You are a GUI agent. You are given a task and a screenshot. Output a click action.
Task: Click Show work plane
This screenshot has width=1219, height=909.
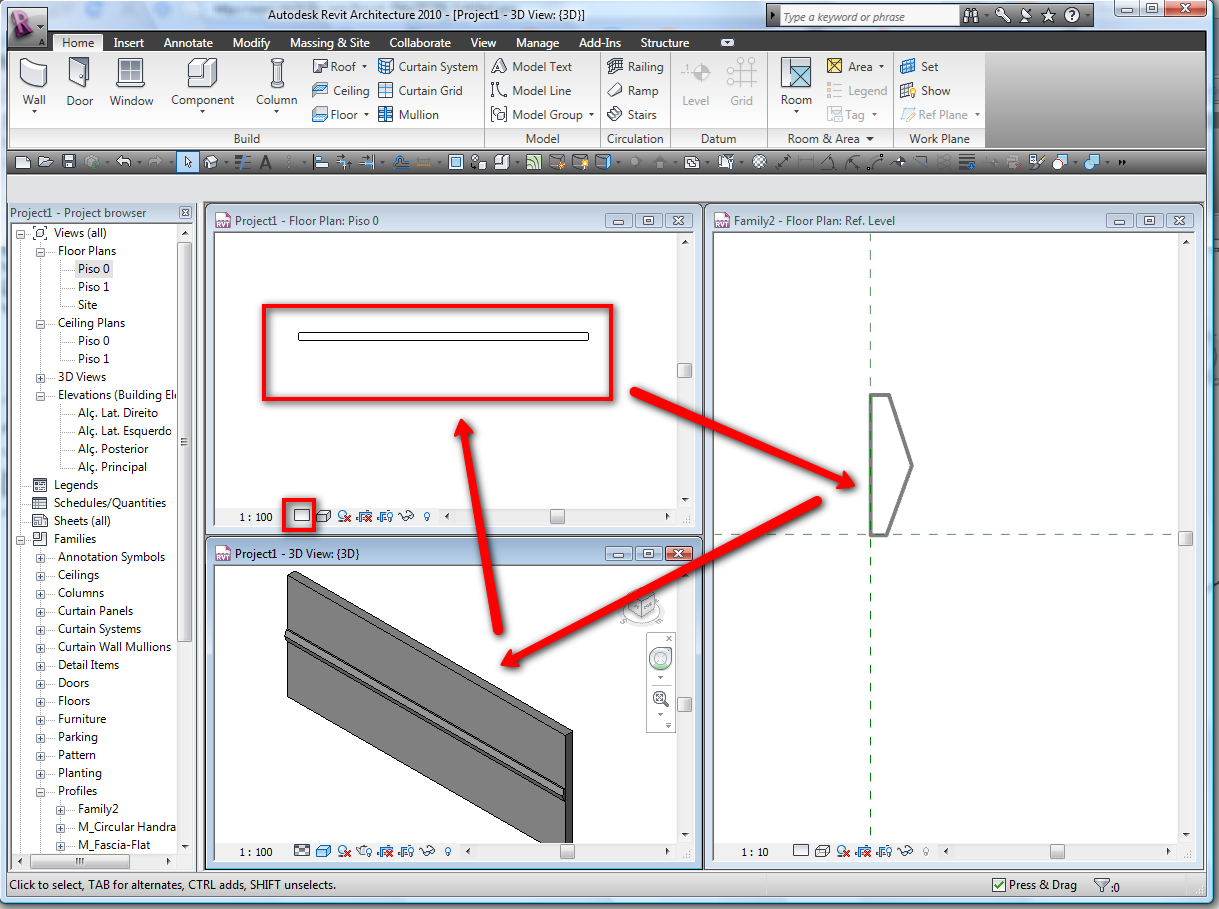(924, 90)
